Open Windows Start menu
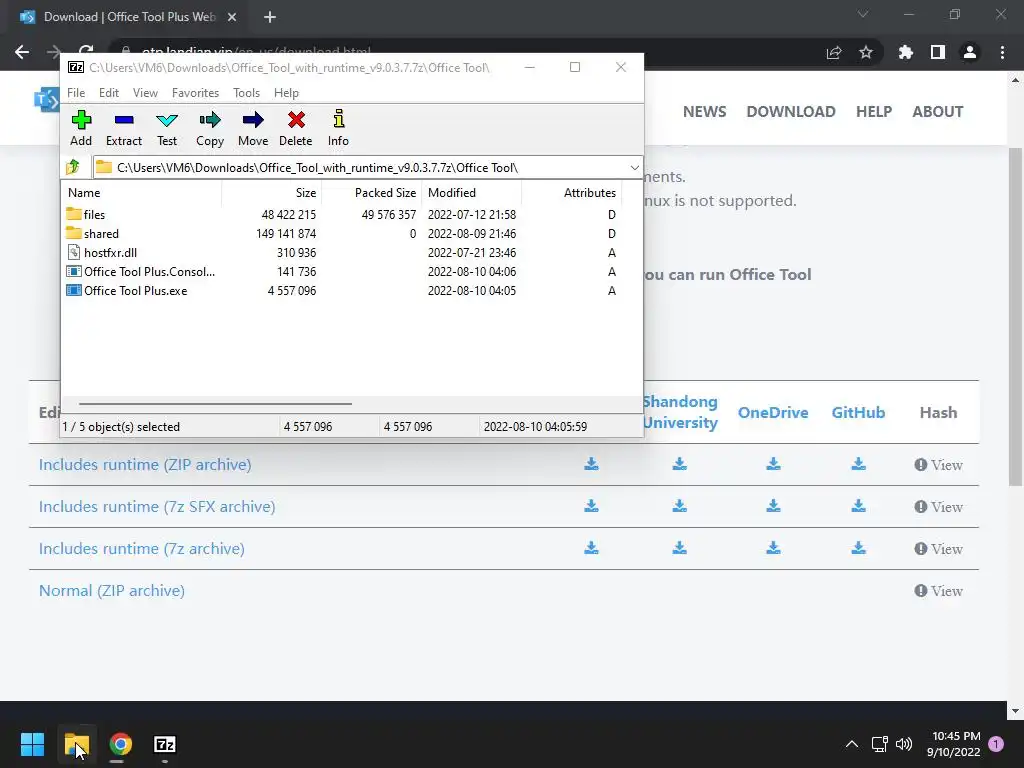Viewport: 1024px width, 768px height. click(x=32, y=744)
